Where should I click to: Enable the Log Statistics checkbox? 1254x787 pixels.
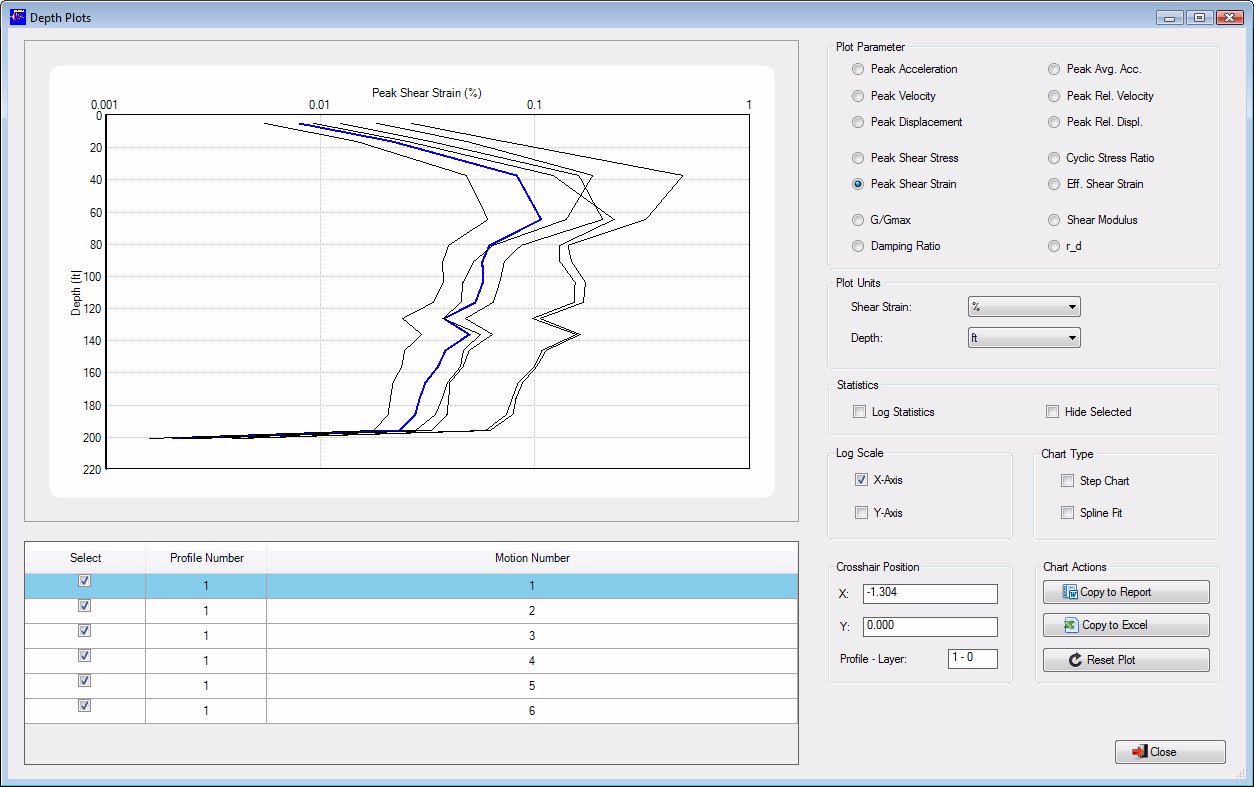coord(859,412)
